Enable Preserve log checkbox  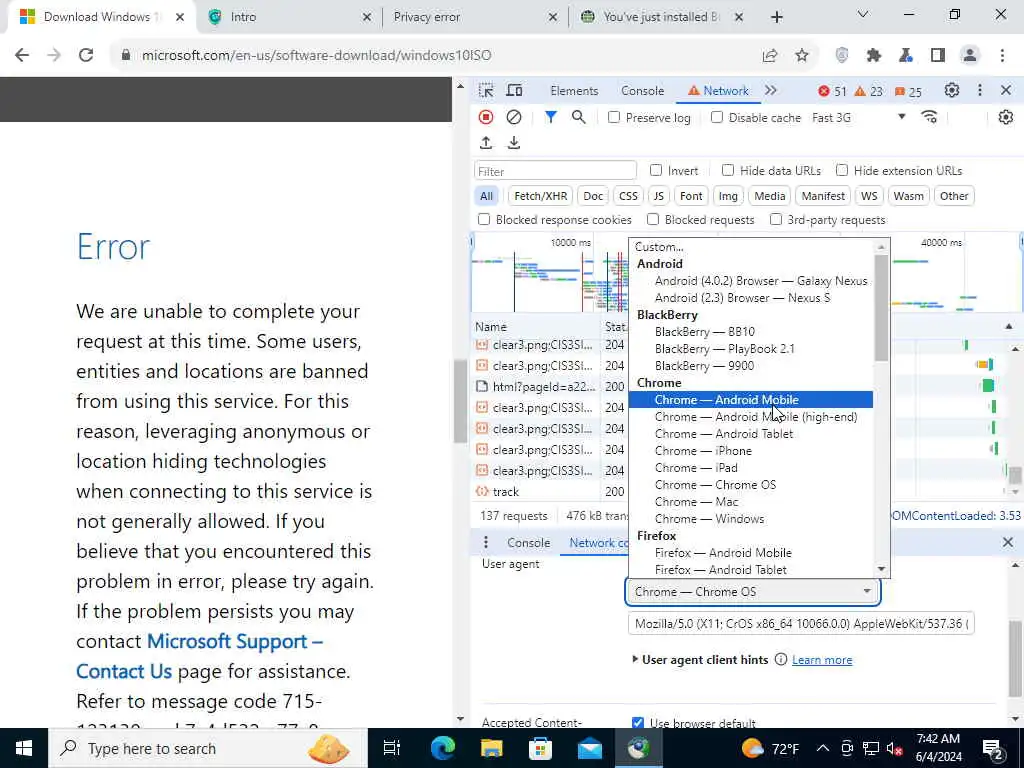pos(613,118)
